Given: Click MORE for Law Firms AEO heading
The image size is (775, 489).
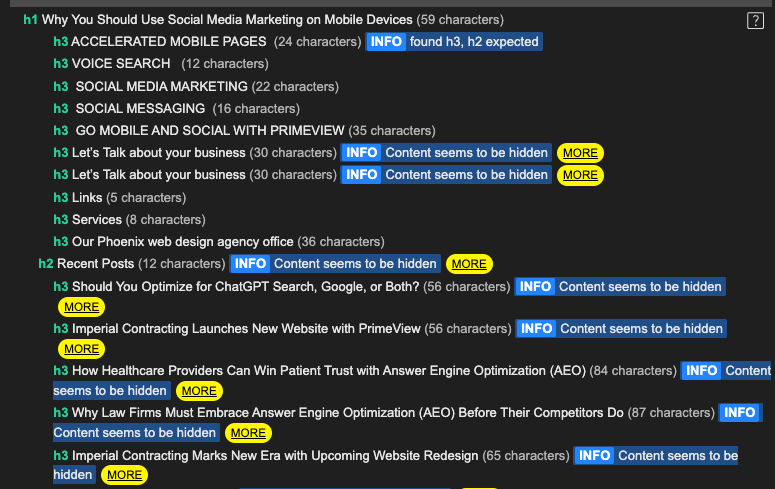Looking at the screenshot, I should [x=248, y=433].
